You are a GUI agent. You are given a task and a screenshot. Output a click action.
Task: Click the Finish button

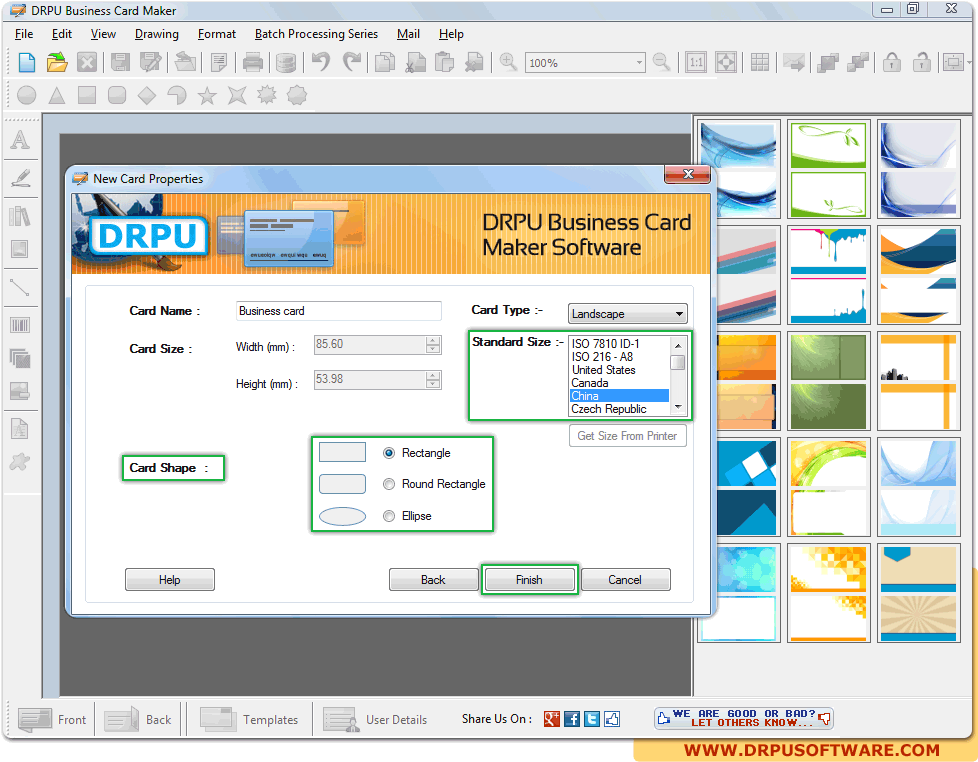529,579
